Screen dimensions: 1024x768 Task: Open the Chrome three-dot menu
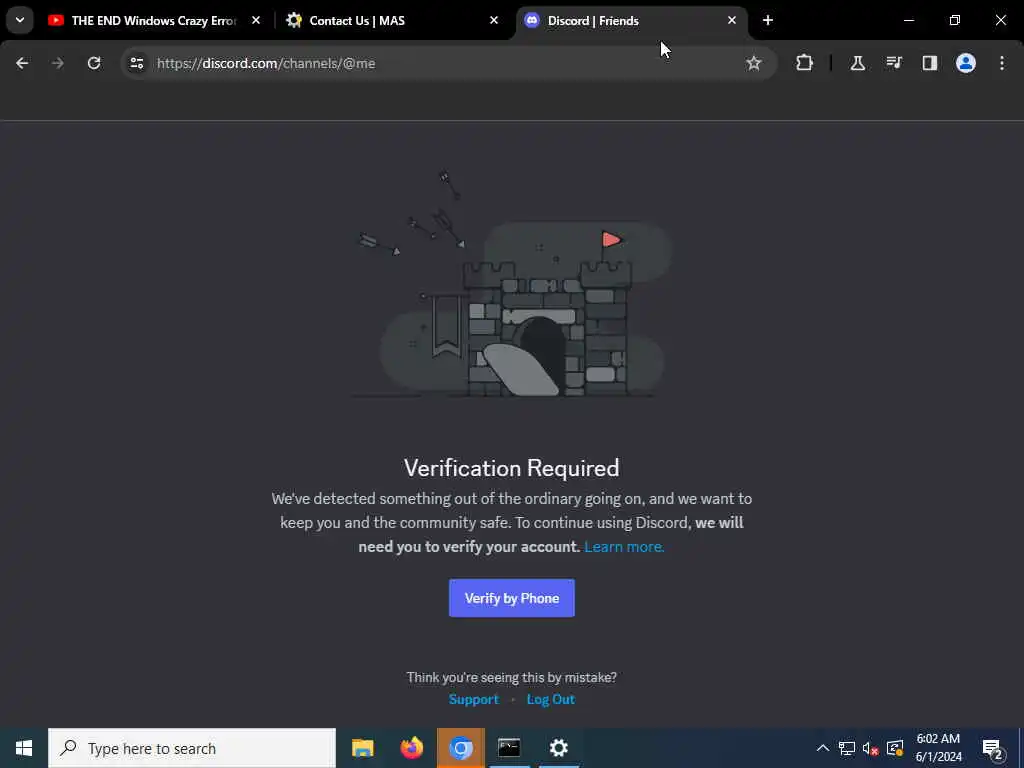[x=1002, y=63]
